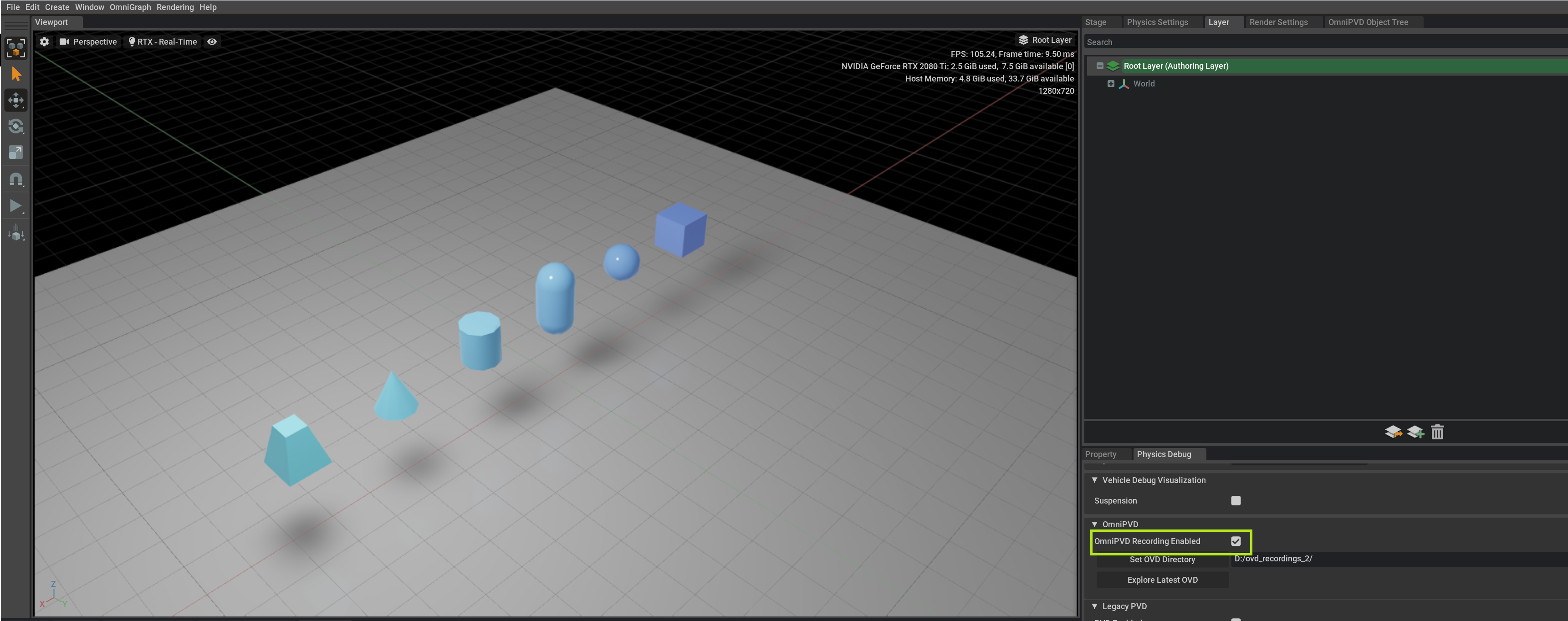Click the create sublayer icon with green plus

click(x=1415, y=432)
